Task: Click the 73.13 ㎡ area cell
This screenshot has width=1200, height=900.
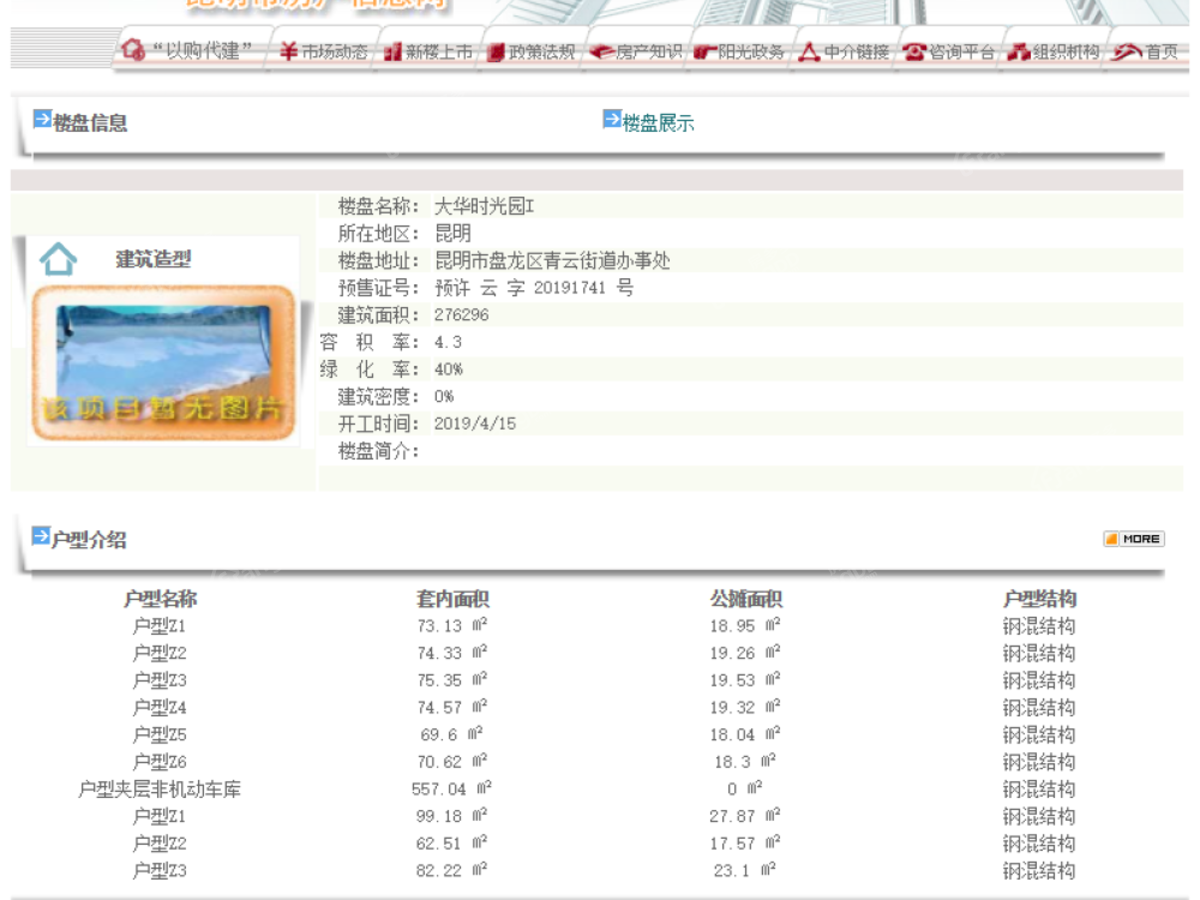Action: coord(452,626)
